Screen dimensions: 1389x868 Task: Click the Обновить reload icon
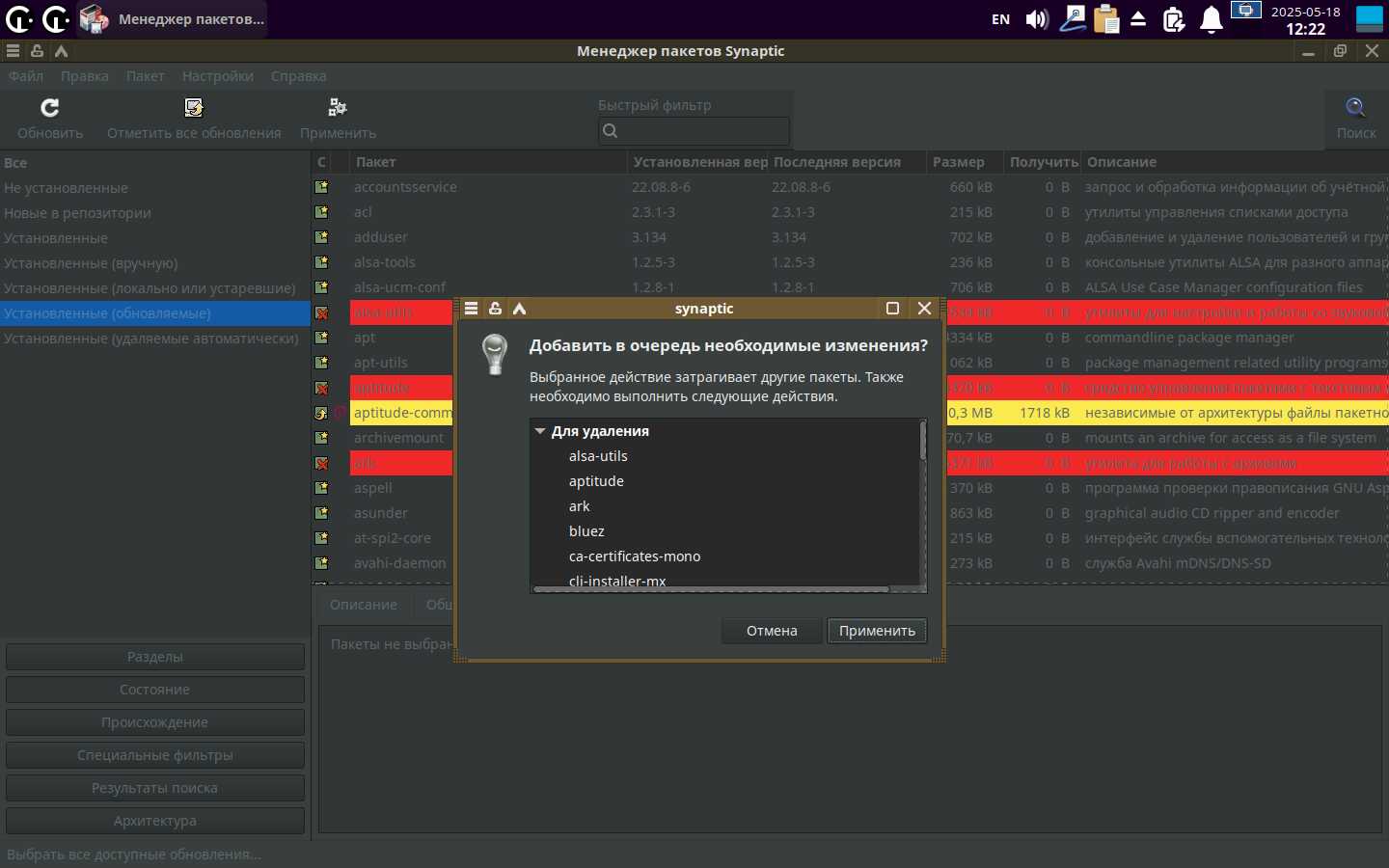point(50,108)
